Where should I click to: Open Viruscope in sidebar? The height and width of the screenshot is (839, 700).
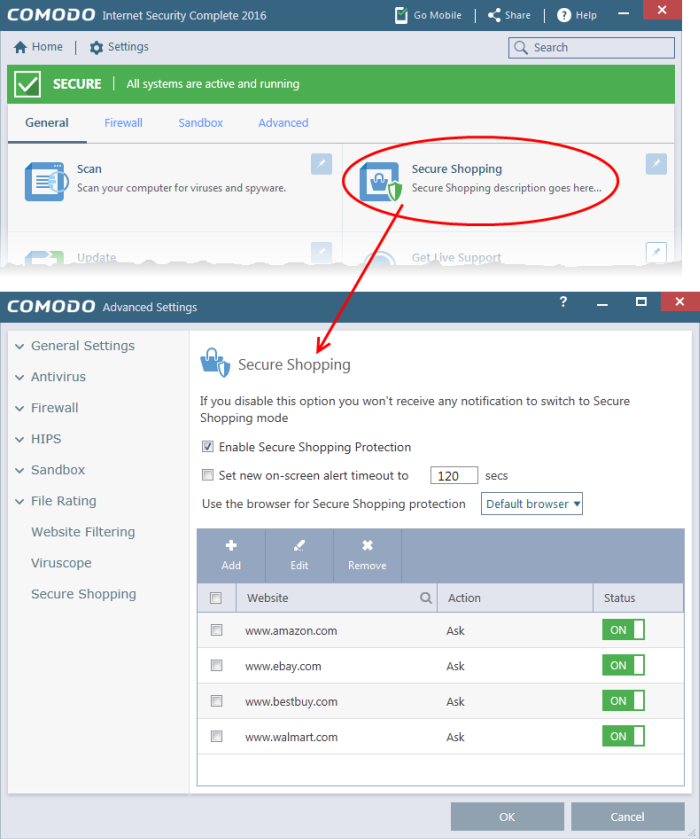coord(61,563)
